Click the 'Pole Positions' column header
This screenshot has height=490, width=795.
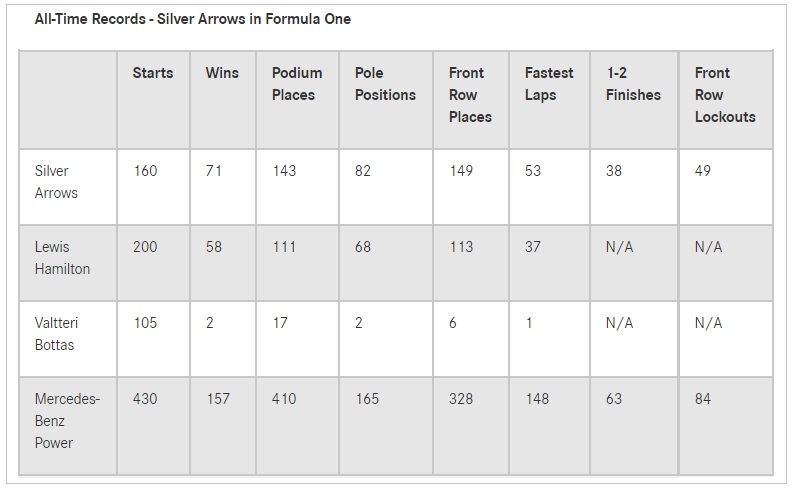tap(385, 84)
